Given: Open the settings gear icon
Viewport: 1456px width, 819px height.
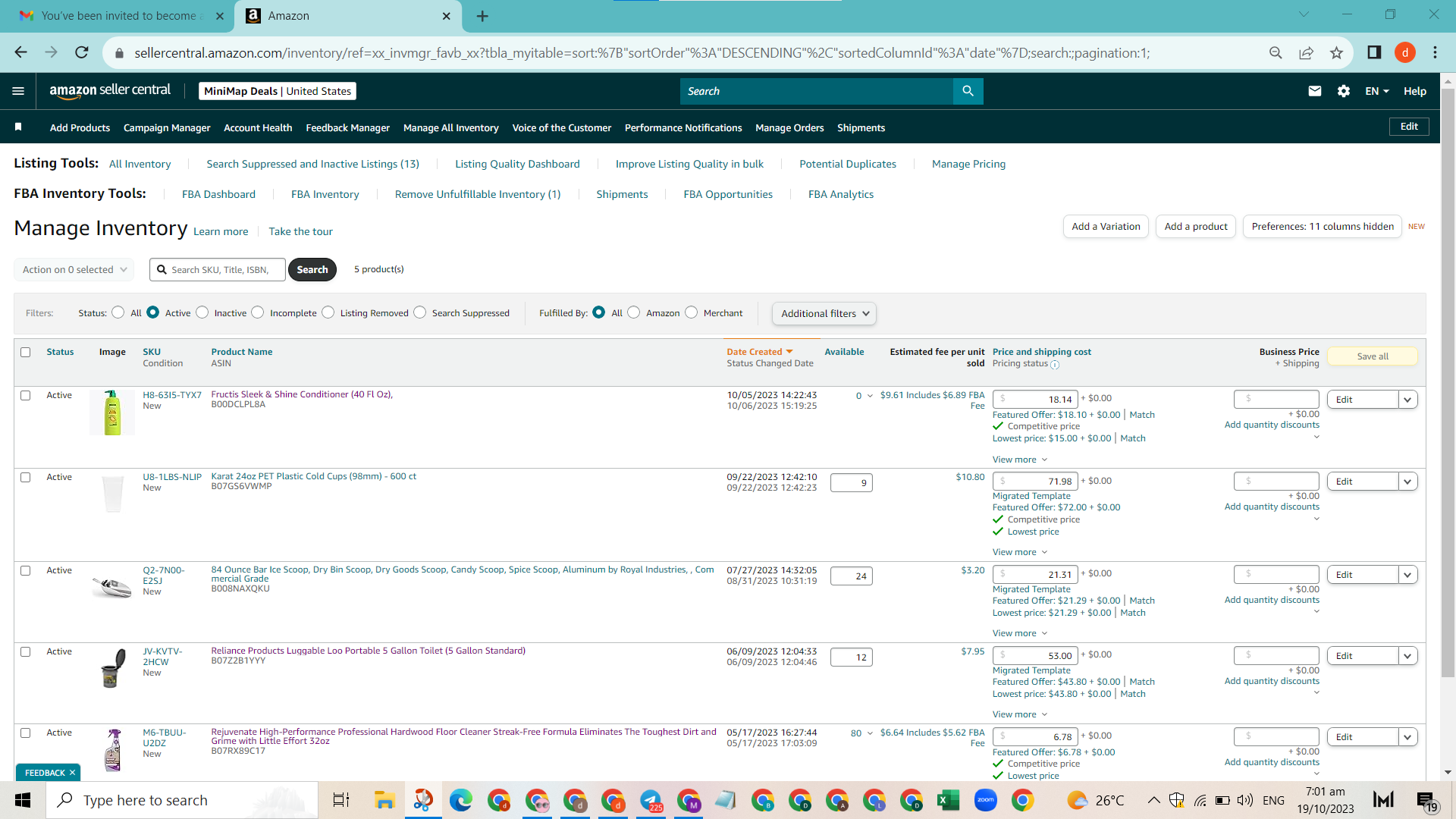Looking at the screenshot, I should [1344, 91].
